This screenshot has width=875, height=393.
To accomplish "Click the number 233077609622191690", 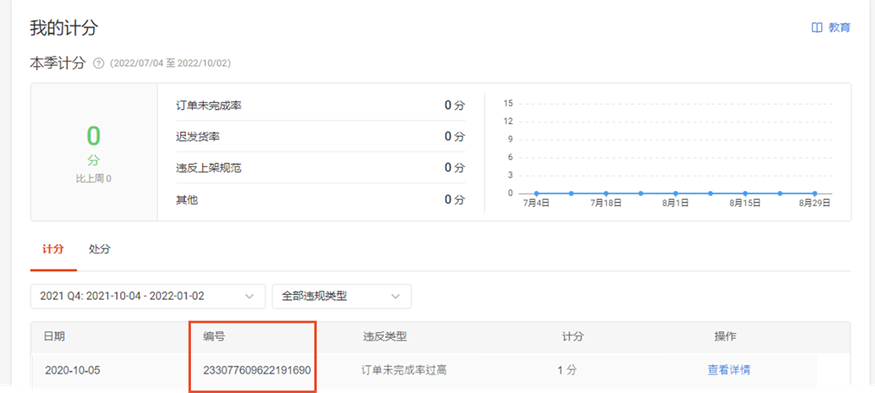I will click(x=257, y=370).
